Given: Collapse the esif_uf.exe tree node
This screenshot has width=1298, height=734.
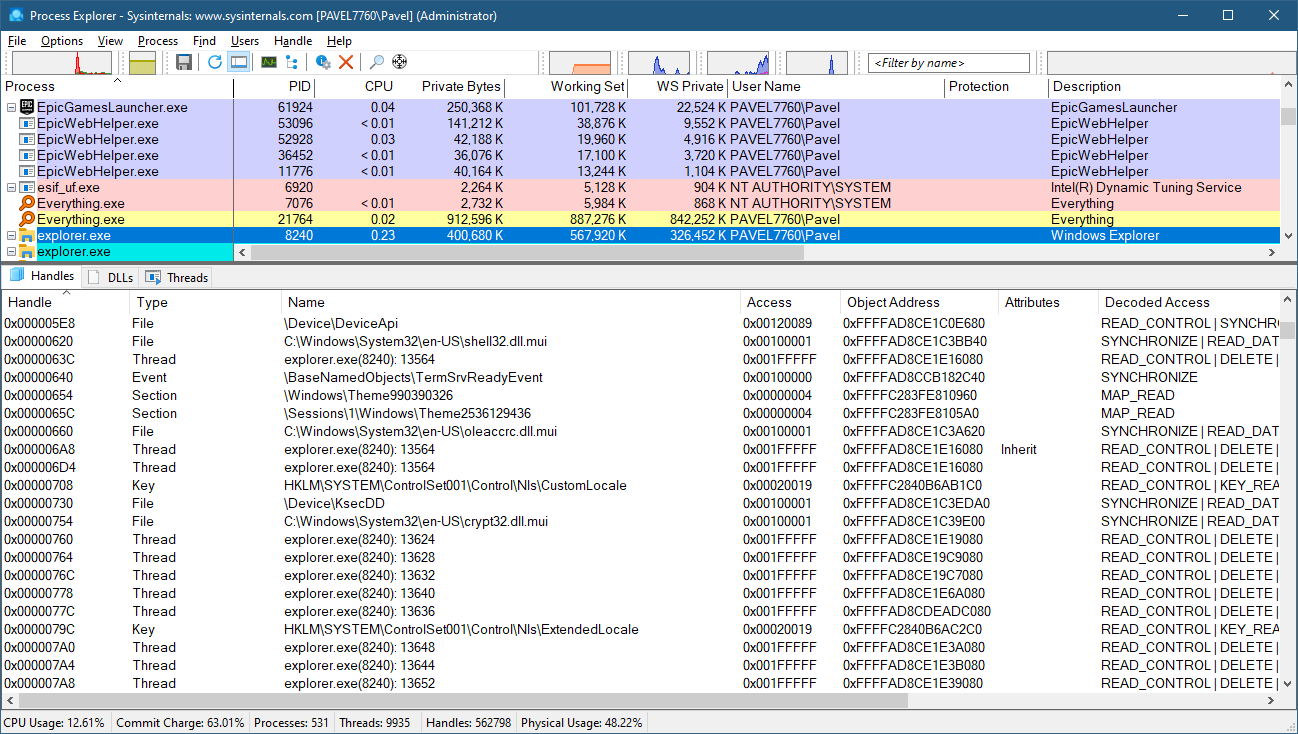Looking at the screenshot, I should pyautogui.click(x=11, y=187).
